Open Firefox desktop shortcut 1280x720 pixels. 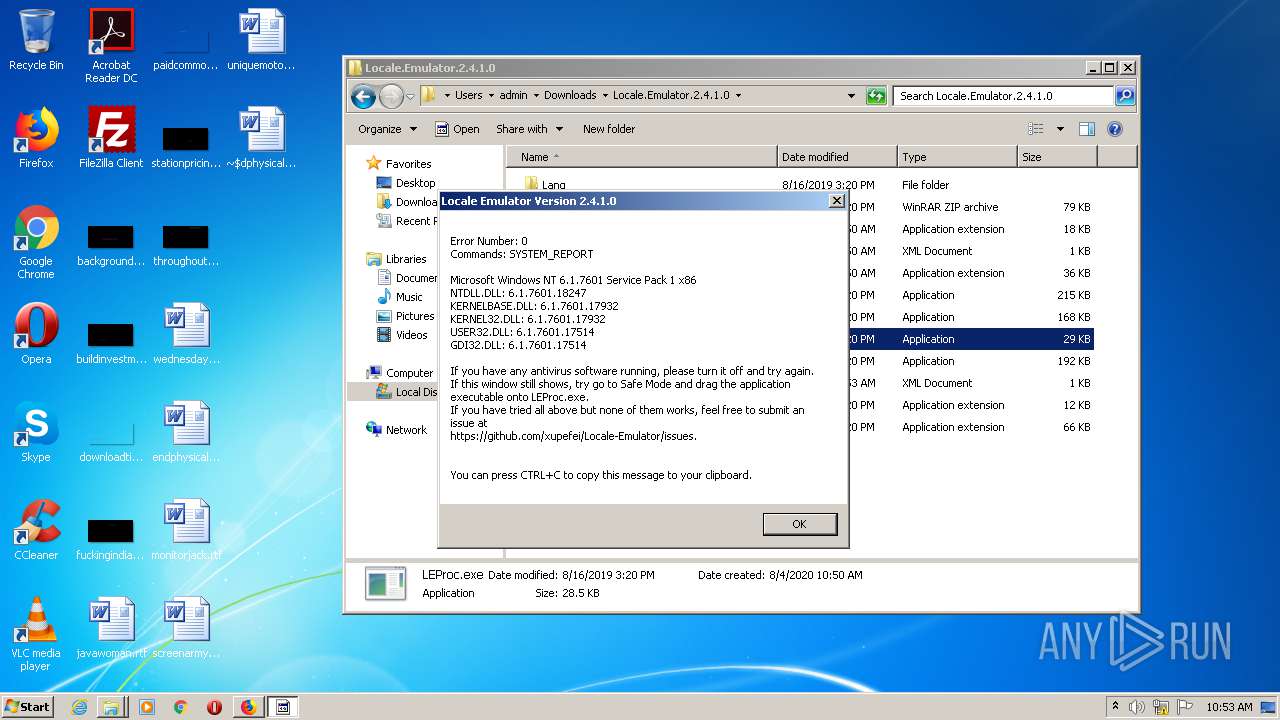tap(36, 137)
